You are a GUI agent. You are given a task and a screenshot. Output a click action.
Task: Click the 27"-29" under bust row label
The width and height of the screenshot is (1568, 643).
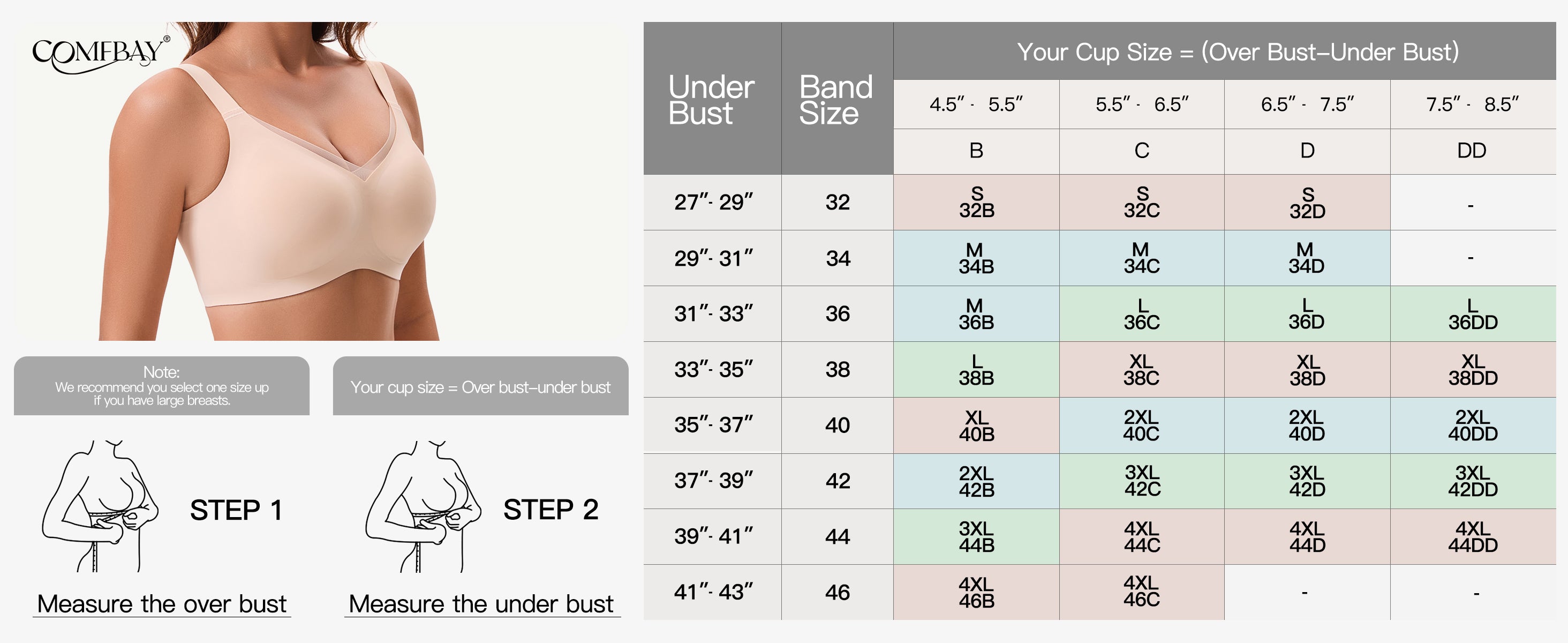[x=713, y=202]
